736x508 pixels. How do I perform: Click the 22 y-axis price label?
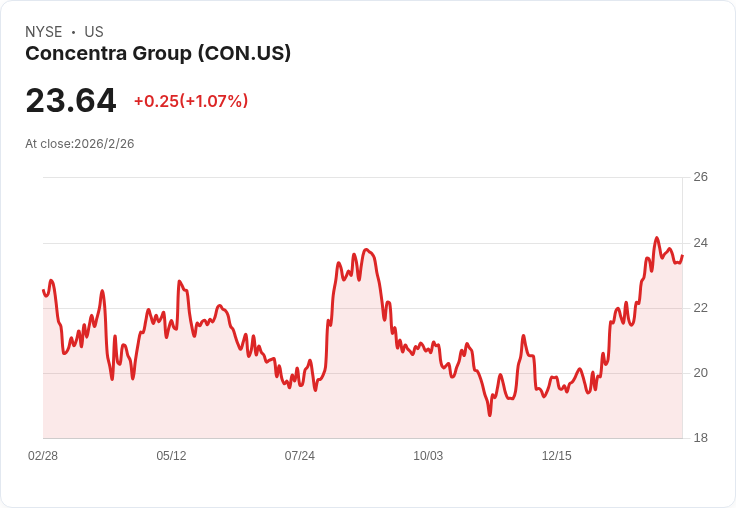(x=700, y=308)
